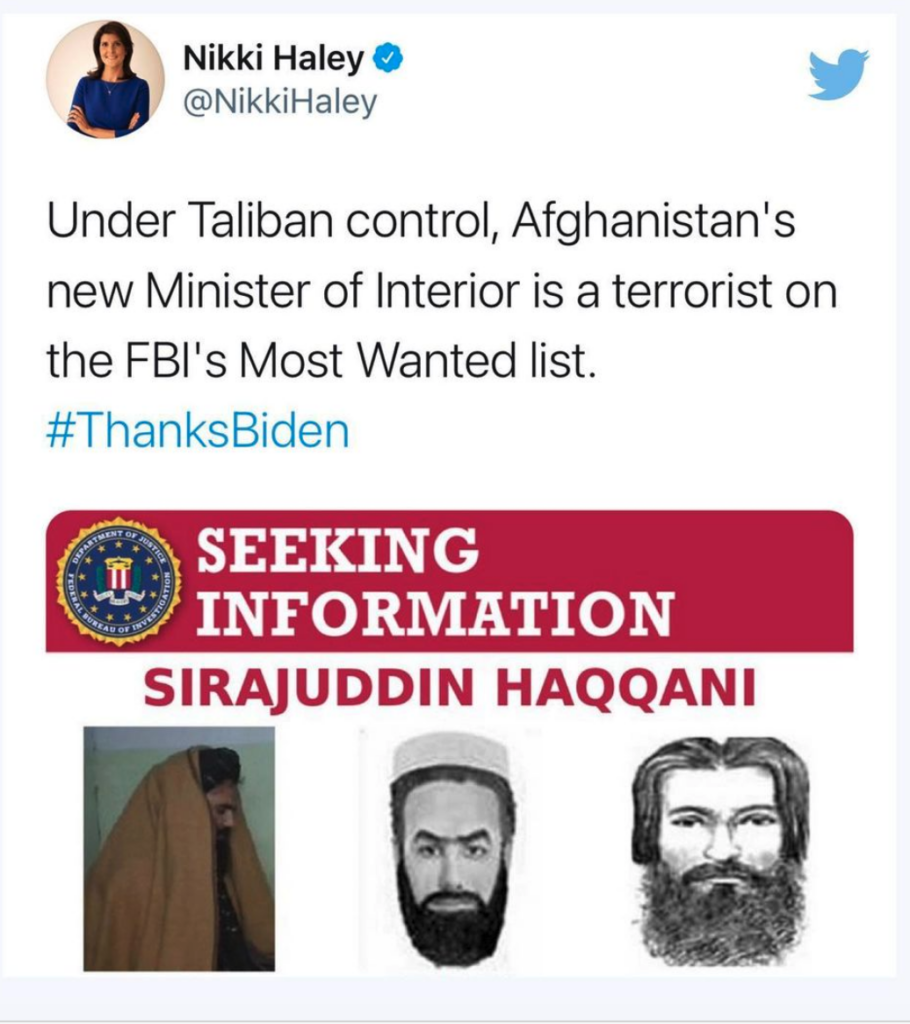Open Nikki Haley's round profile photo

click(105, 79)
